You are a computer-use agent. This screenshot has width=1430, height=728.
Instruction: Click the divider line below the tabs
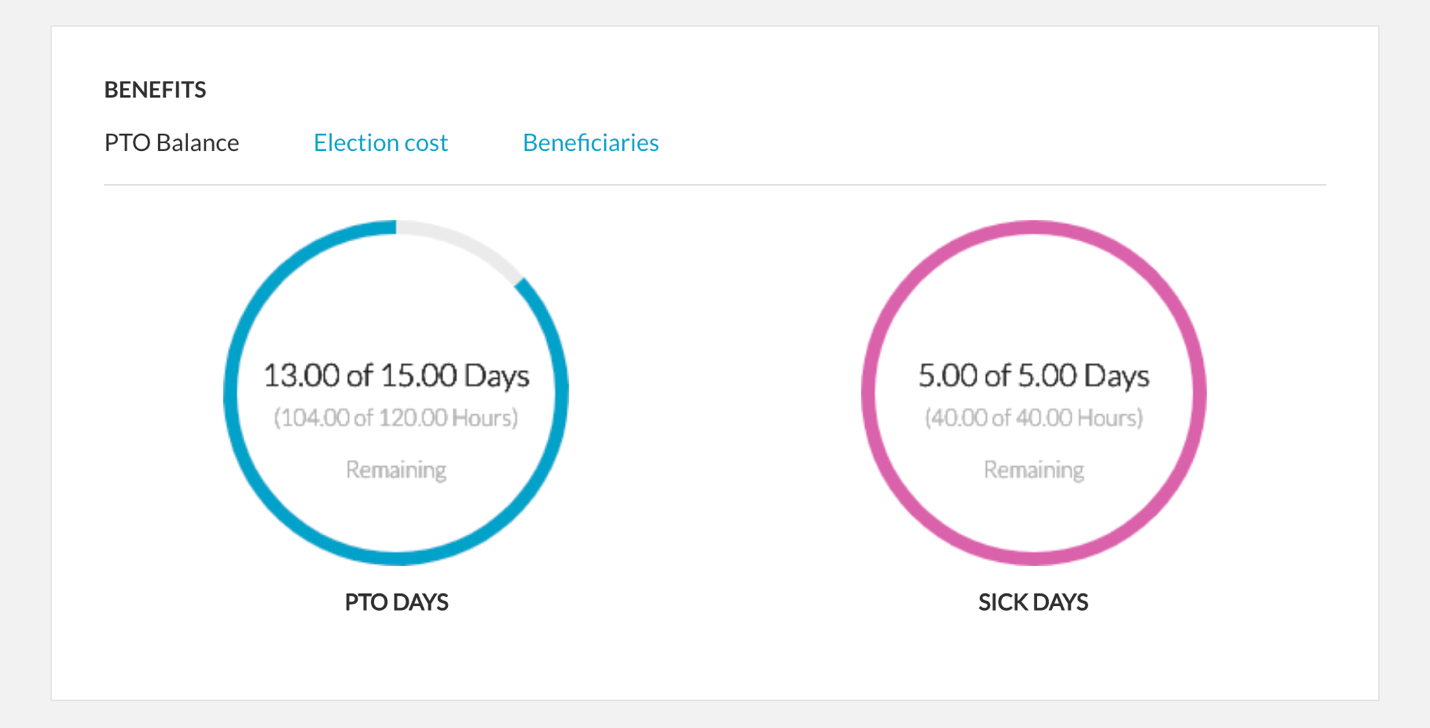pyautogui.click(x=714, y=185)
